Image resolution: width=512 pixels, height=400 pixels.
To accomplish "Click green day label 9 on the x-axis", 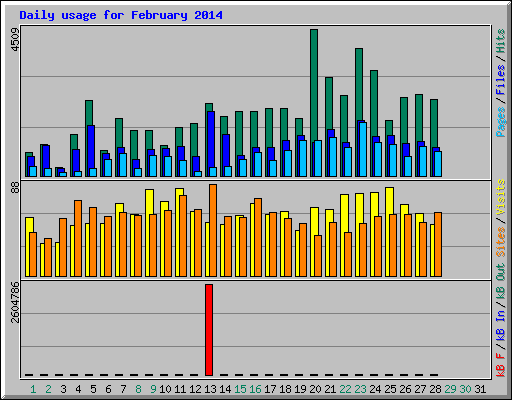I will click(x=153, y=389).
